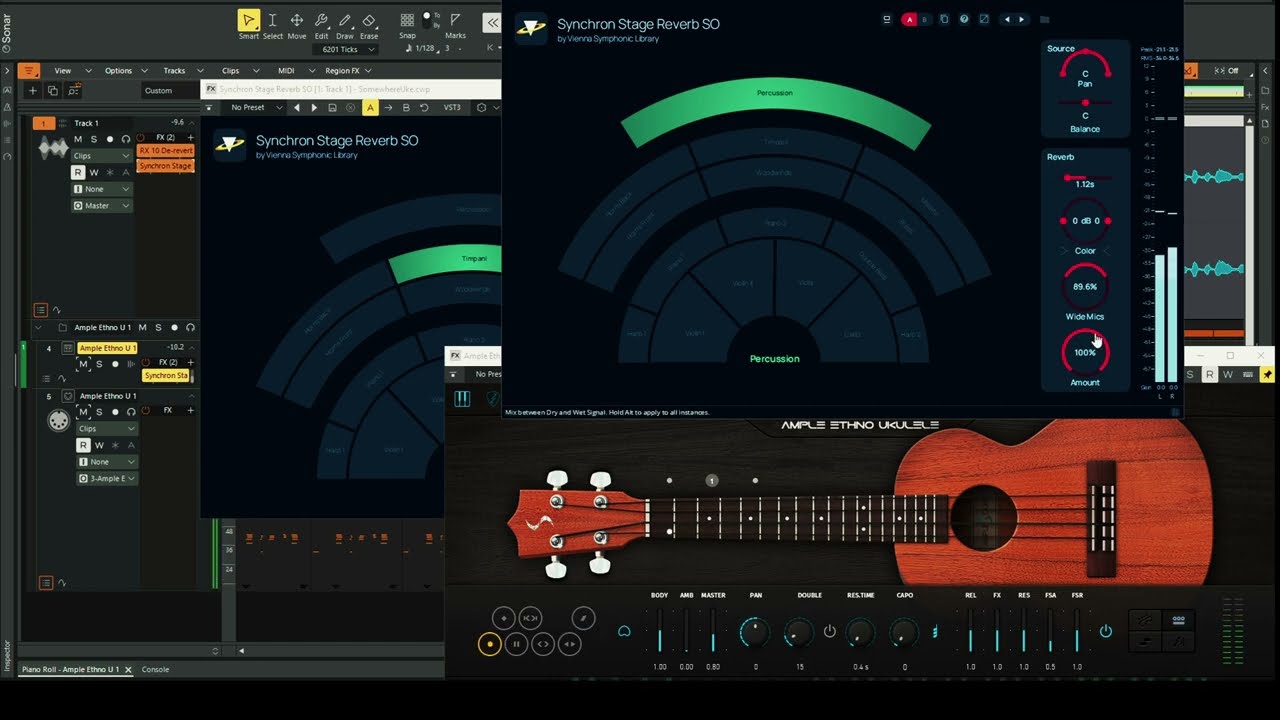Solo Track 1
1280x720 pixels.
(x=94, y=139)
